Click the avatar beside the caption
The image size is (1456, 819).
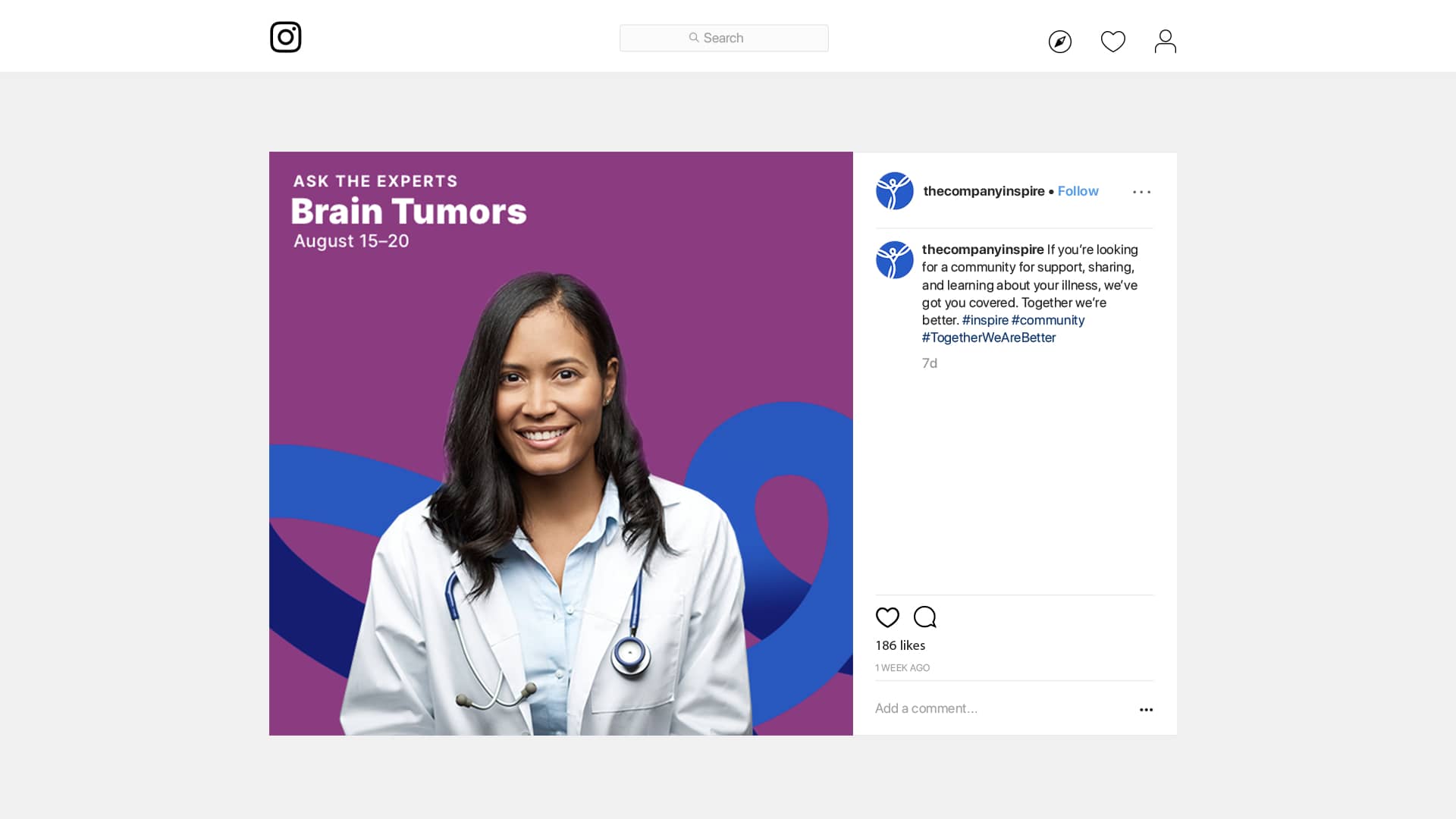tap(895, 260)
